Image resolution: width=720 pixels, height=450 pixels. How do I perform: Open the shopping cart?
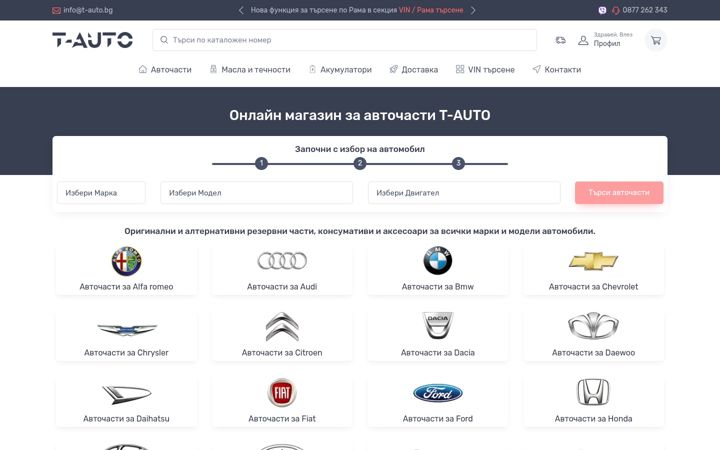coord(656,40)
